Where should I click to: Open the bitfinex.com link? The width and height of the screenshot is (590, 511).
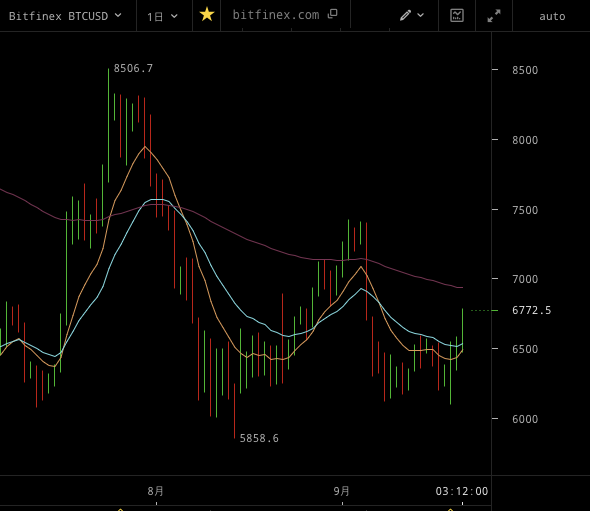coord(276,15)
